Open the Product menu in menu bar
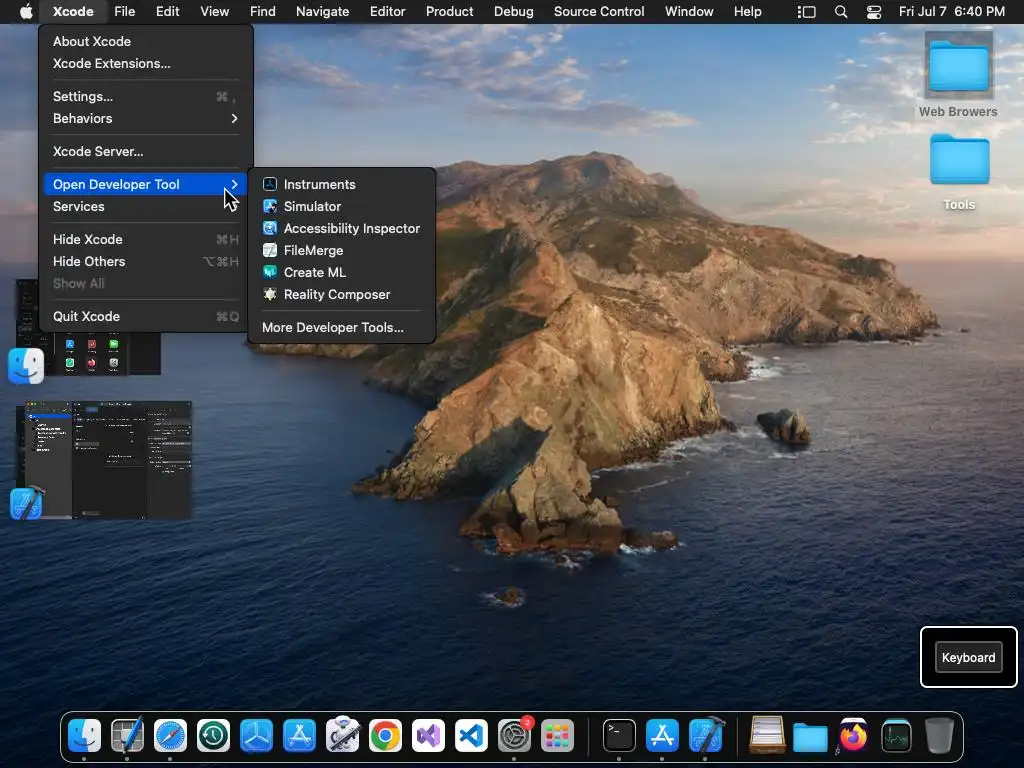This screenshot has width=1024, height=768. click(x=449, y=12)
